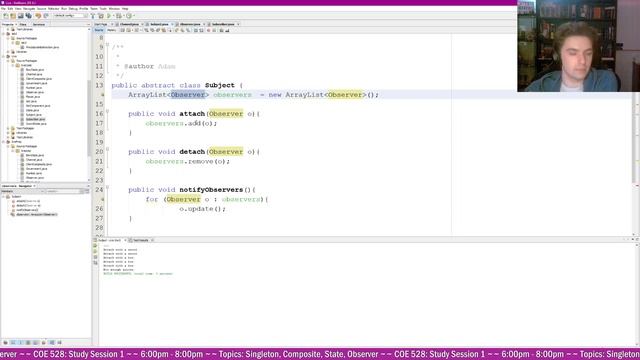Screen dimensions: 640x360
Task: Click the Build Project hammer icon
Action: click(x=93, y=16)
